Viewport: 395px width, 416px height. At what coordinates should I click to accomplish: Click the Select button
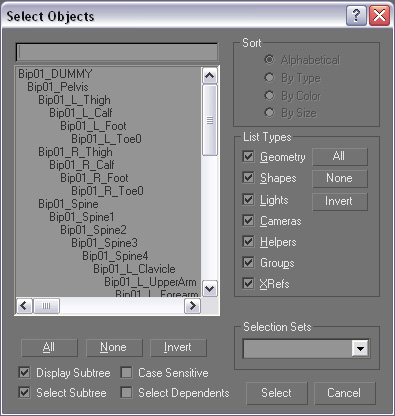276,393
